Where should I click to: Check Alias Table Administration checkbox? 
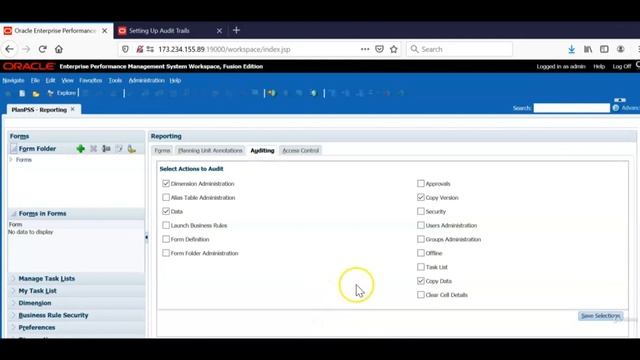[x=166, y=198]
